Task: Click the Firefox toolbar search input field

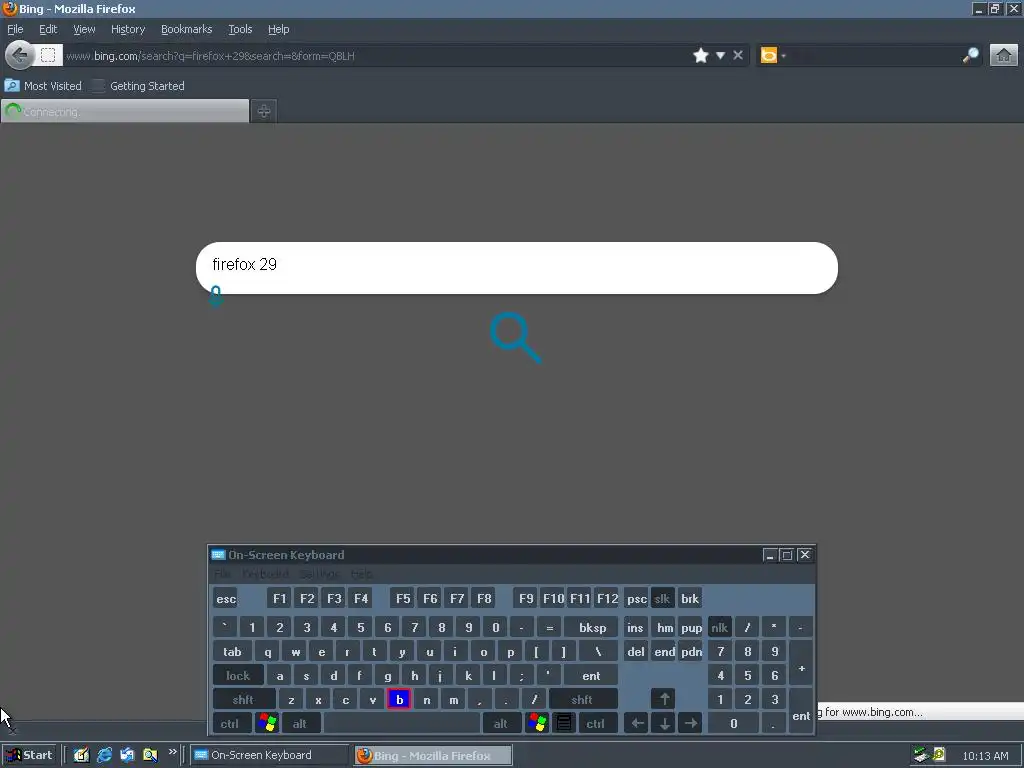Action: click(874, 56)
